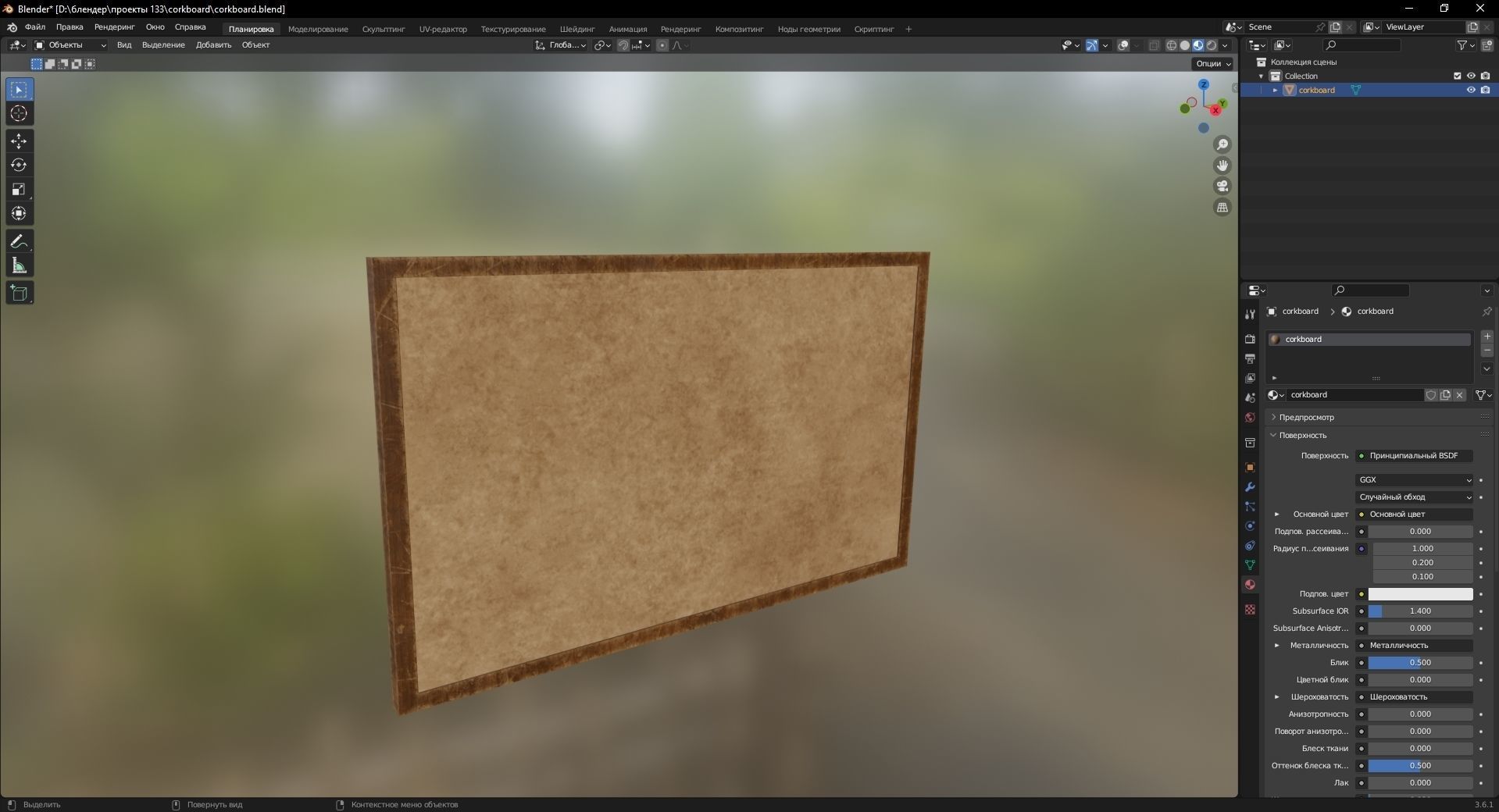Toggle X-ray mode button

1154,45
